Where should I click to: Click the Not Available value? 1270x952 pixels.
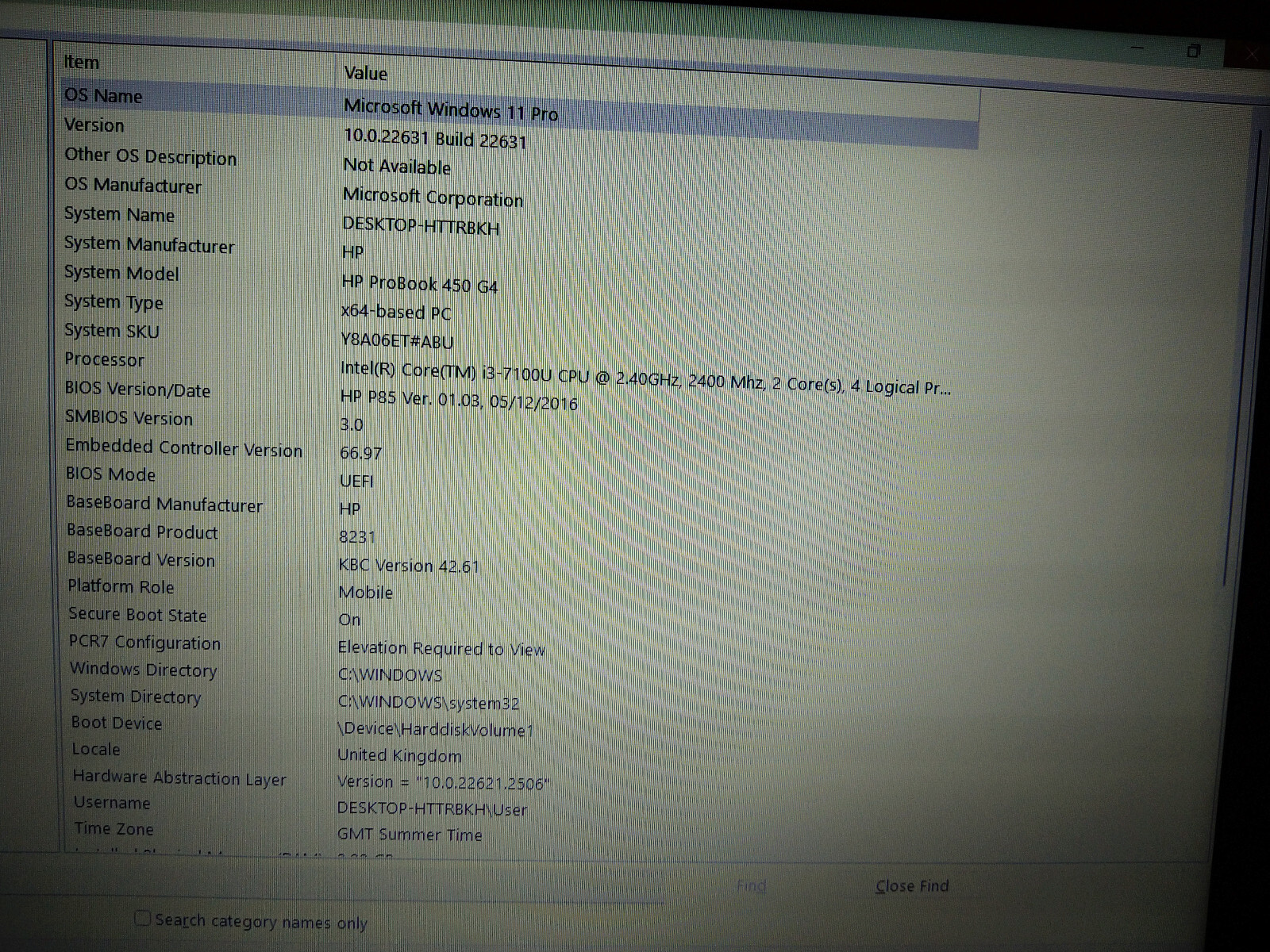[397, 167]
